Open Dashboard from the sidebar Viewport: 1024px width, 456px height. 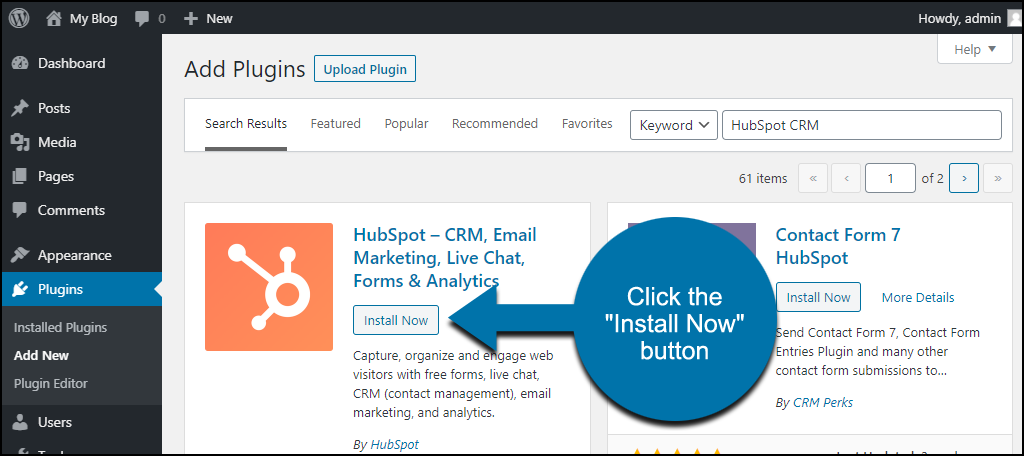point(71,63)
